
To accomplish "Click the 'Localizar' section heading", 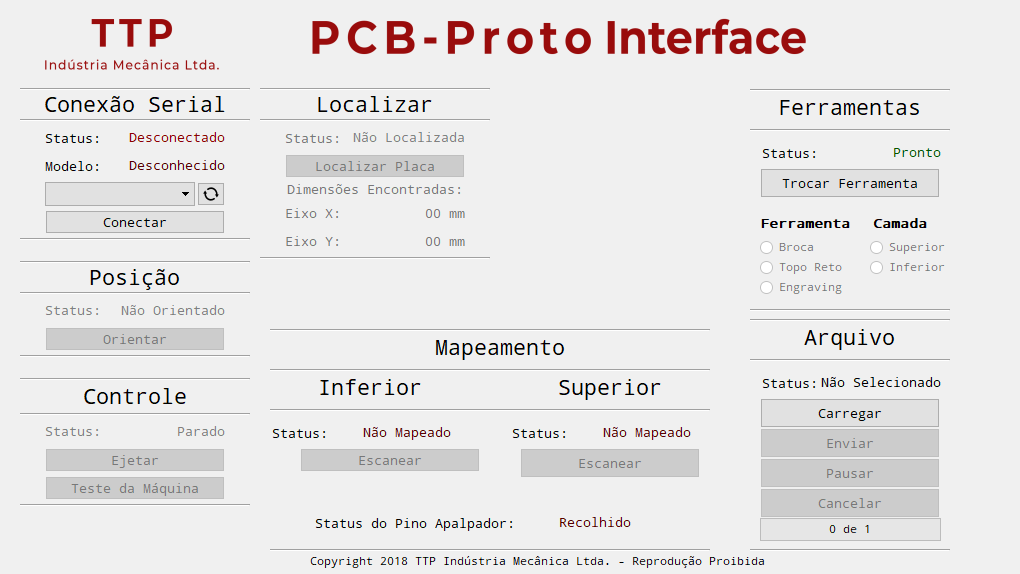I will (x=374, y=105).
